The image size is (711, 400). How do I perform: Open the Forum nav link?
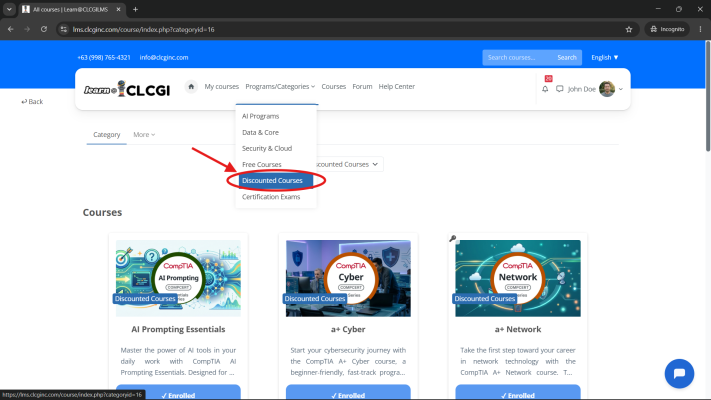click(362, 87)
